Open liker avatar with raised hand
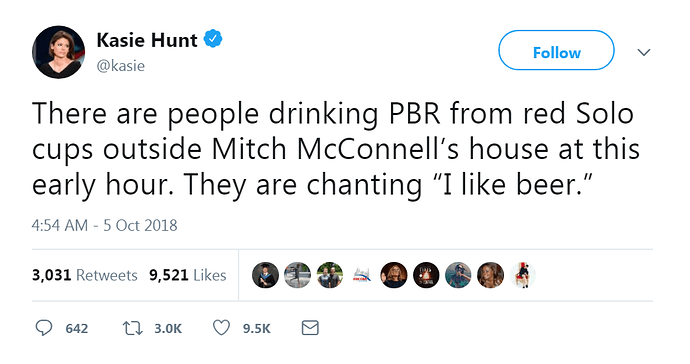Viewport: 690px width, 364px height. (394, 275)
